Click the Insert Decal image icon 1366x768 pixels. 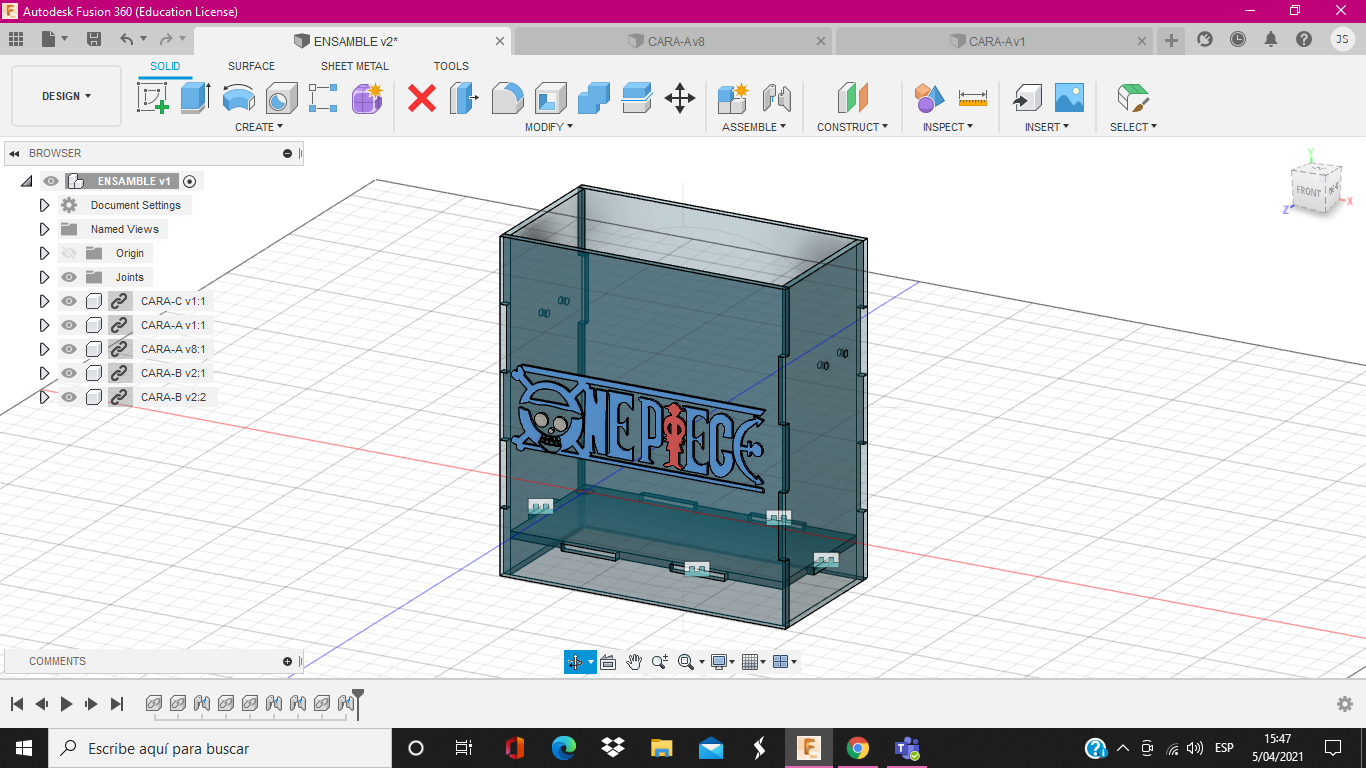coord(1069,98)
